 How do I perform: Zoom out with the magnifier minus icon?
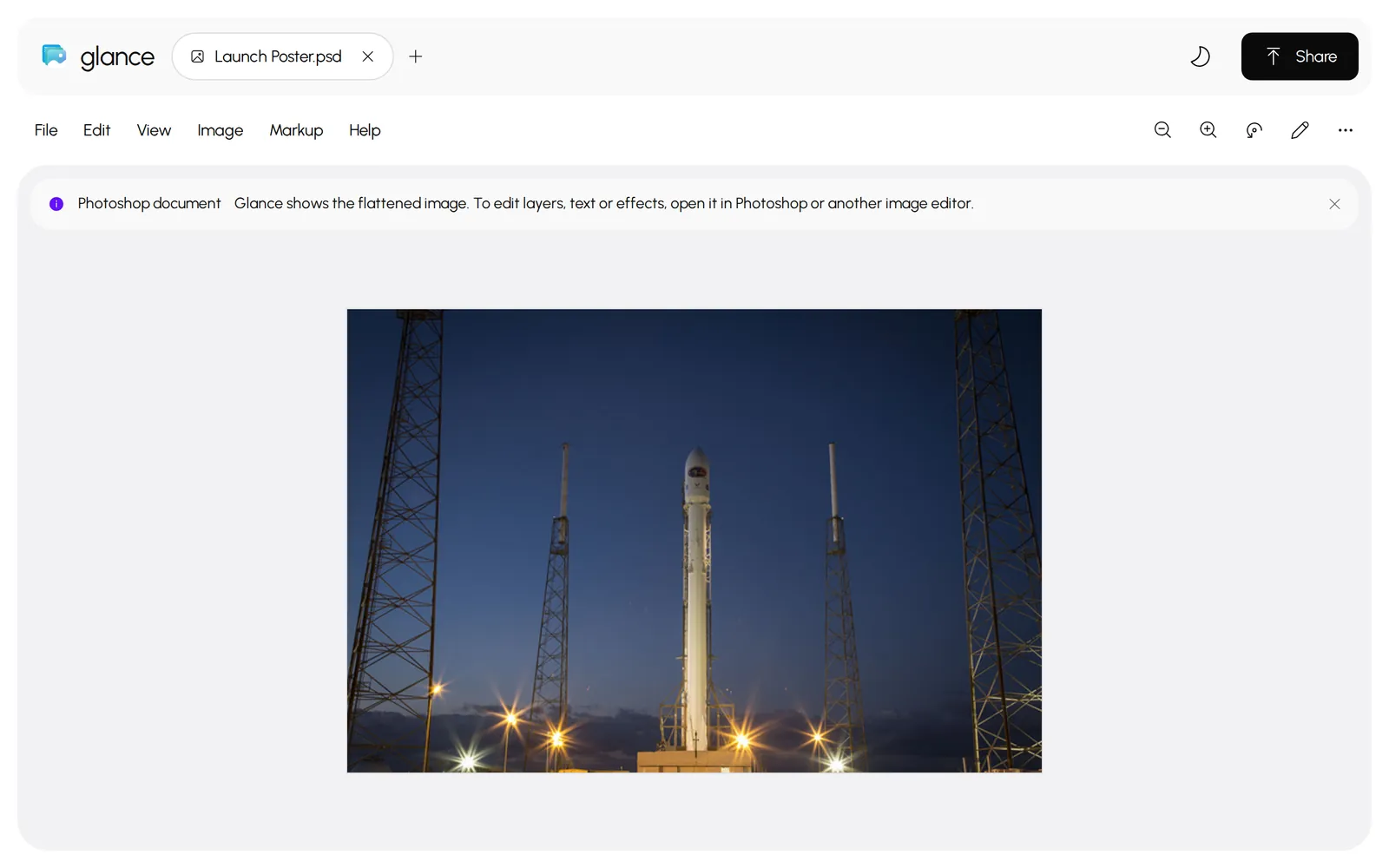pyautogui.click(x=1162, y=130)
